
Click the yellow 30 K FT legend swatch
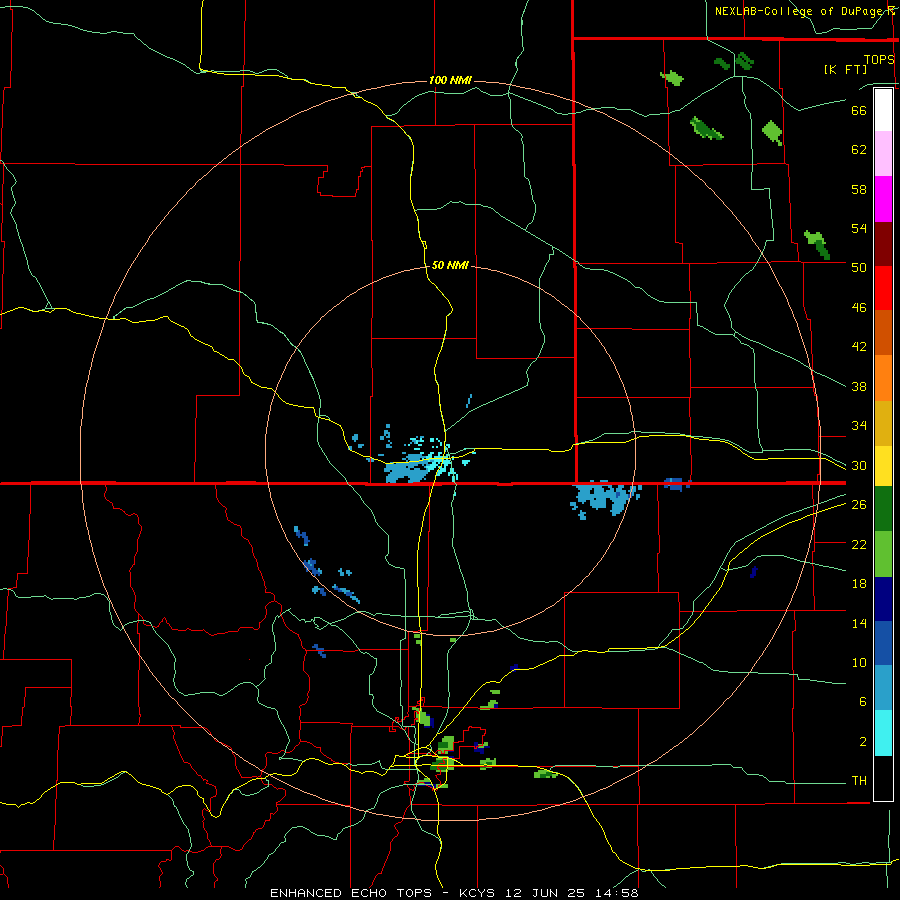(x=883, y=465)
